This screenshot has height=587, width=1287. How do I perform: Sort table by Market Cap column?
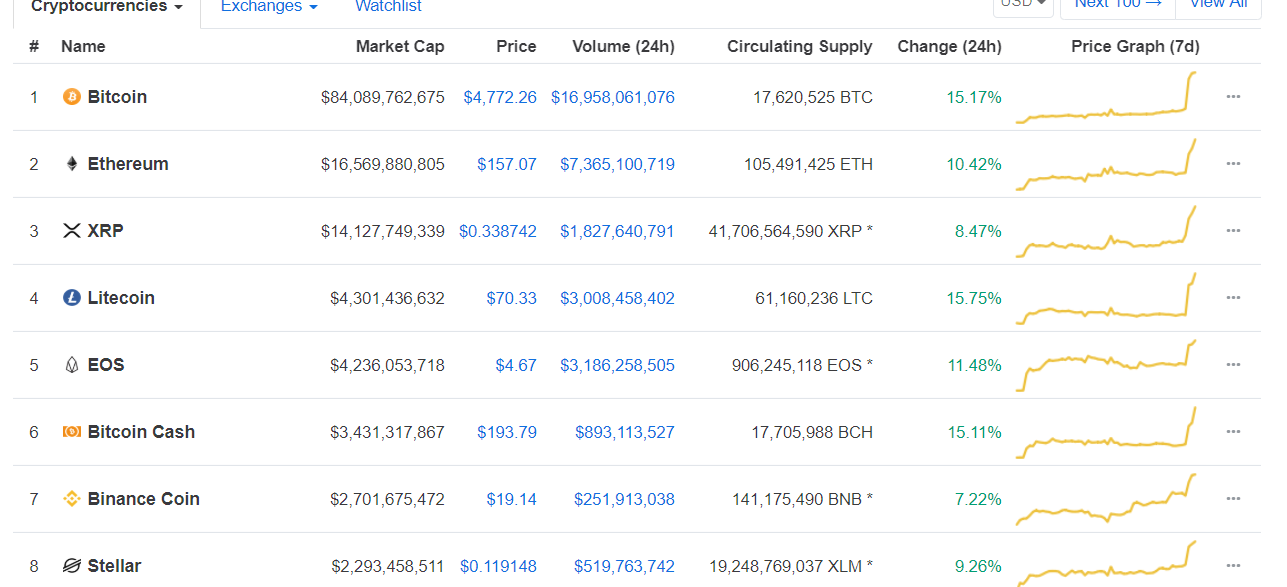click(x=400, y=46)
